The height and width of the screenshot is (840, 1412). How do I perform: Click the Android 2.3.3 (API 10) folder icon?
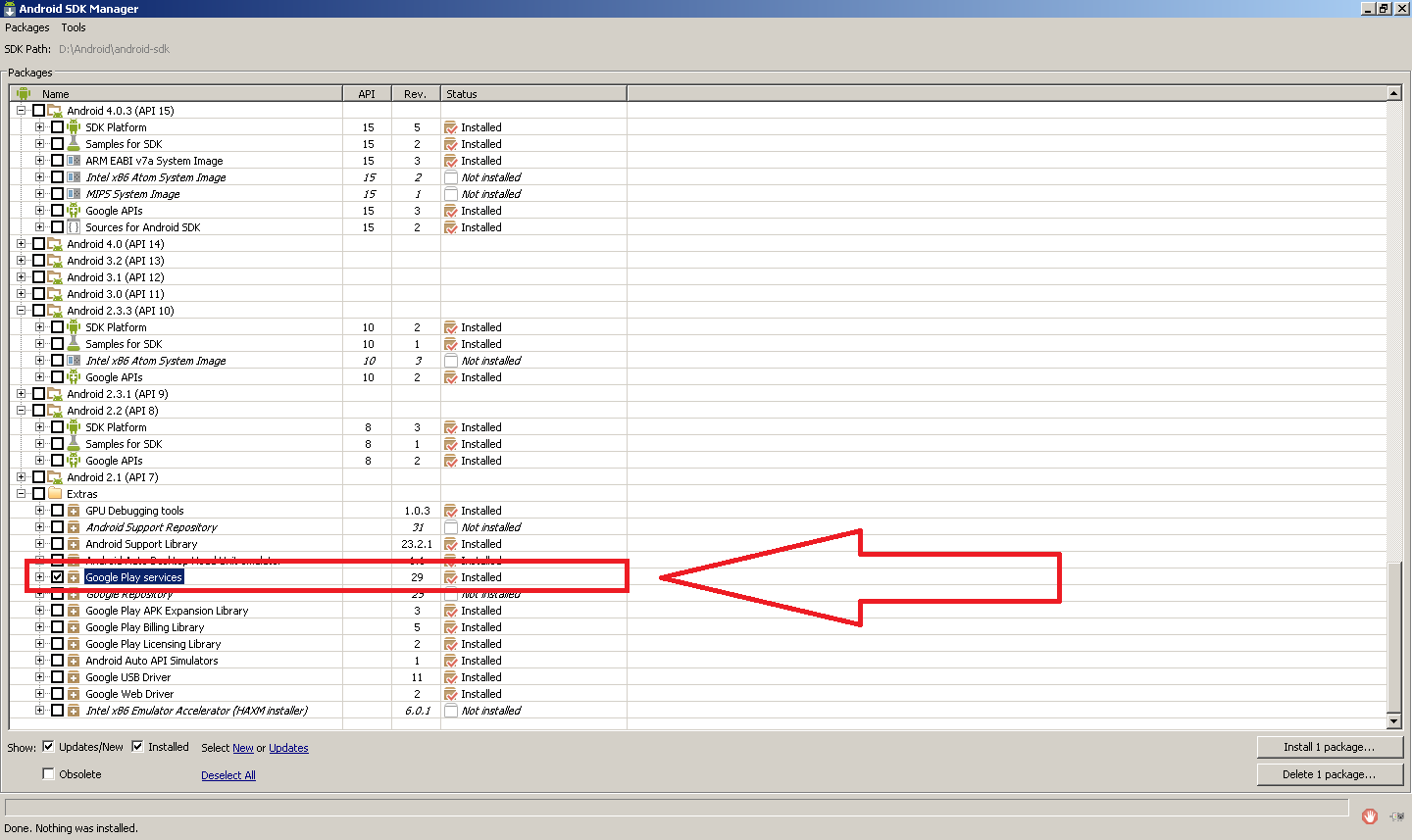click(x=55, y=311)
